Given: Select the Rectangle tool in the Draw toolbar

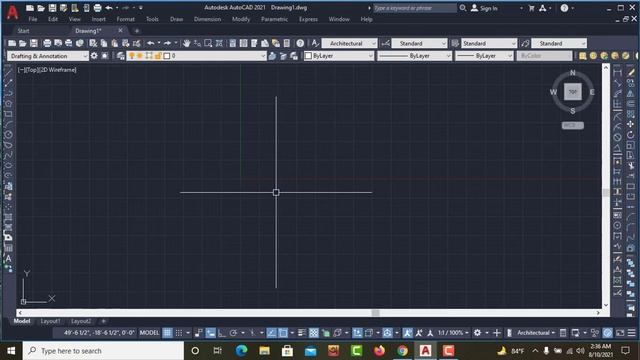Looking at the screenshot, I should (8, 114).
